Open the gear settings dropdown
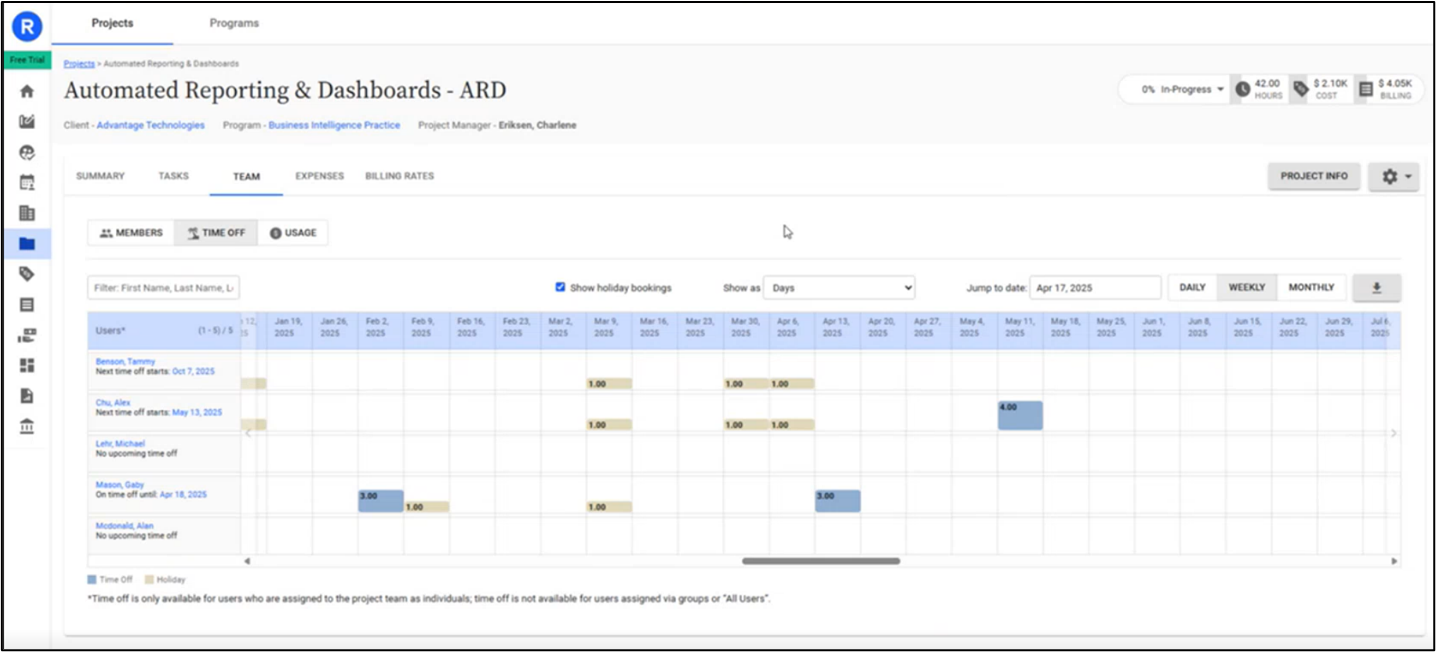This screenshot has width=1436, height=652. tap(1393, 176)
